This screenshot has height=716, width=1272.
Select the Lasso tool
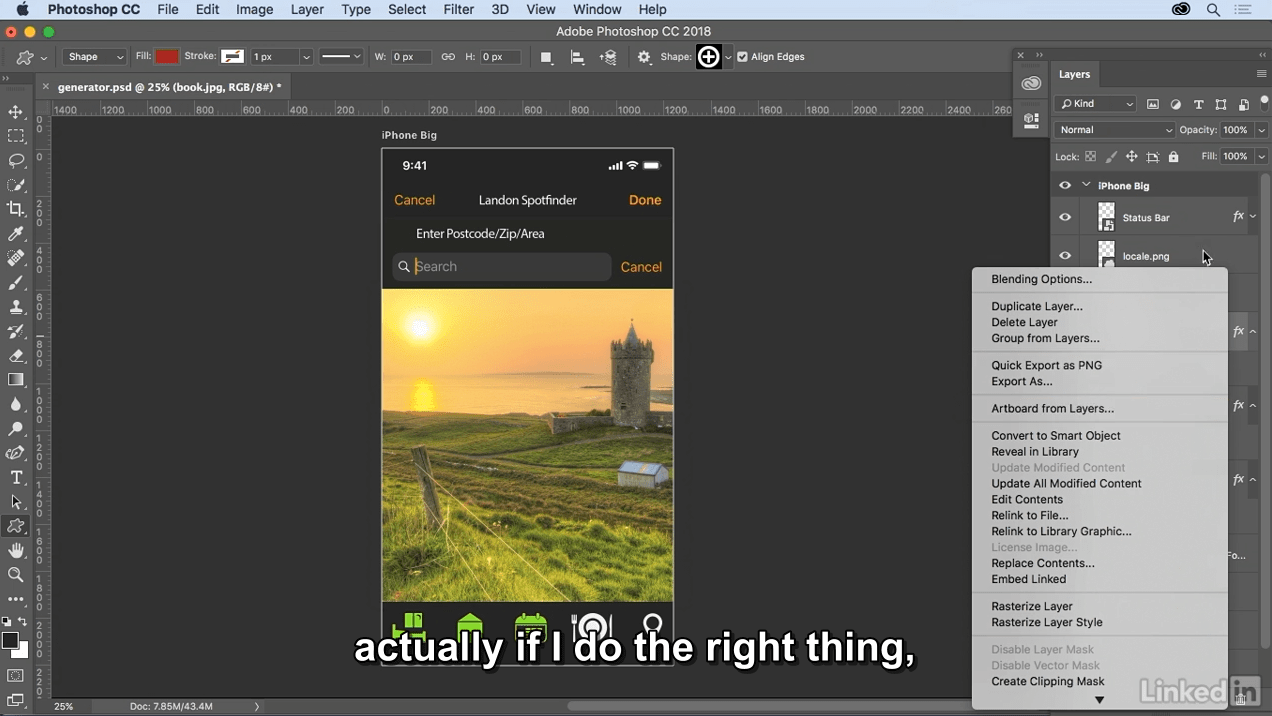pyautogui.click(x=16, y=161)
